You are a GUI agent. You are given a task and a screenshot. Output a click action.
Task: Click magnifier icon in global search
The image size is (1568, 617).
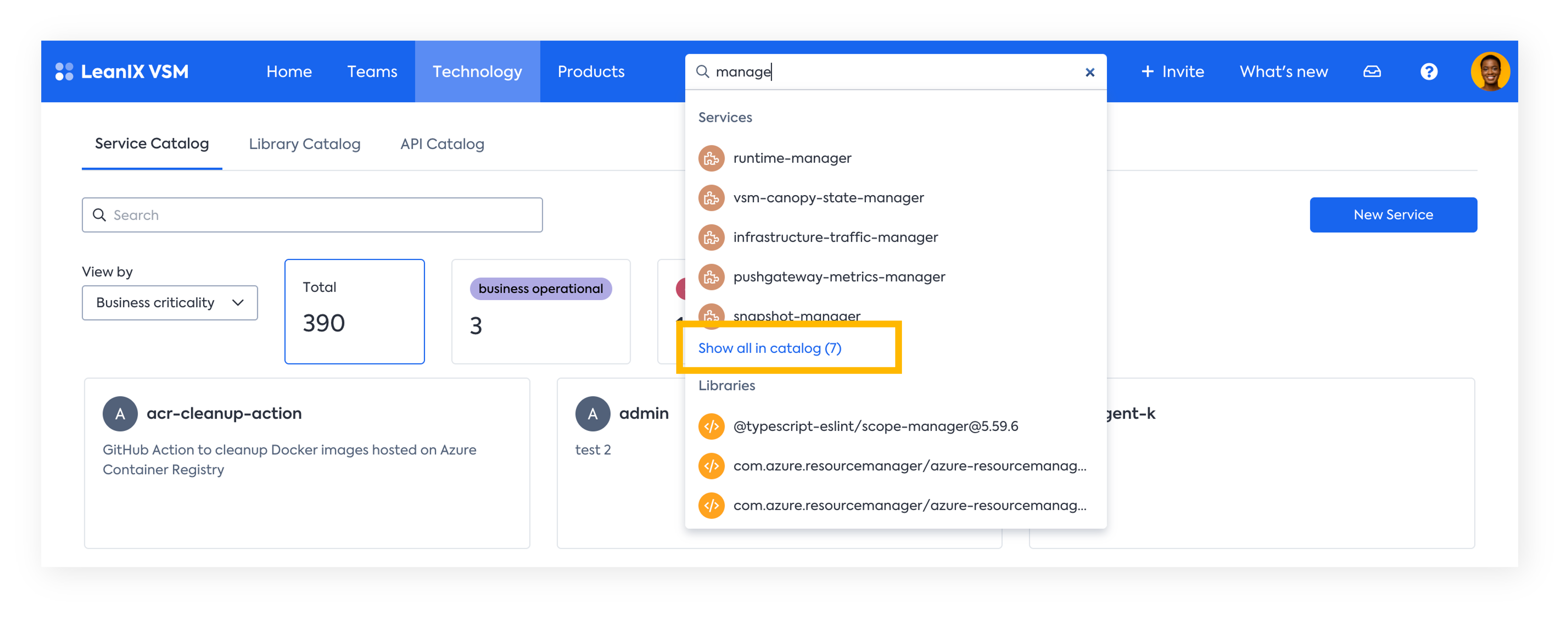tap(702, 71)
